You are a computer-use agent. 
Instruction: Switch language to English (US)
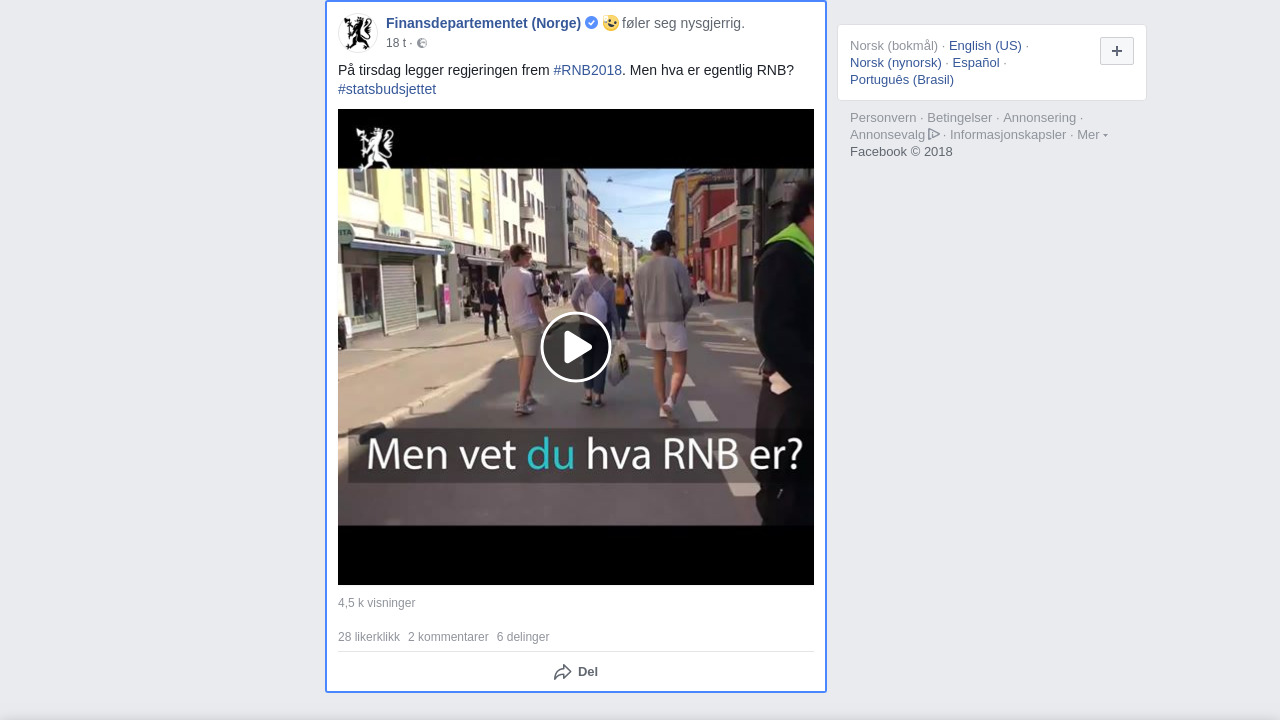tap(985, 46)
